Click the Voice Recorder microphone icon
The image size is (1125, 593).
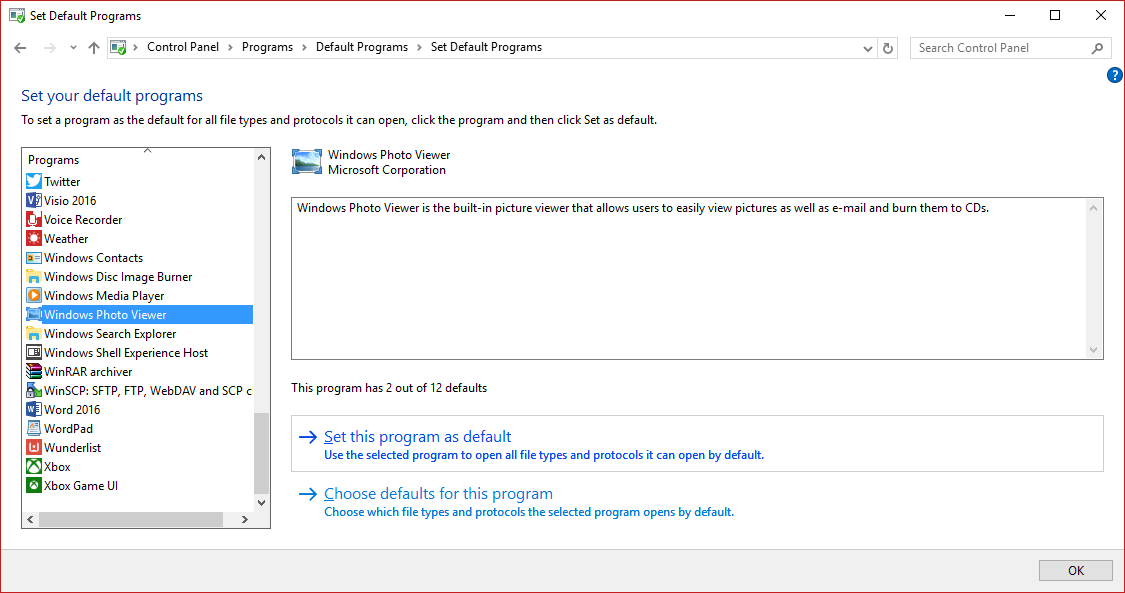pyautogui.click(x=34, y=219)
